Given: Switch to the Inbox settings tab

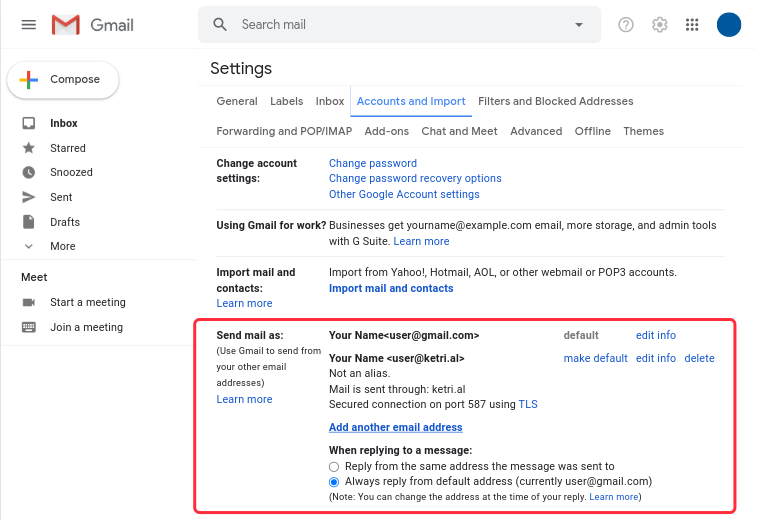Looking at the screenshot, I should point(330,101).
